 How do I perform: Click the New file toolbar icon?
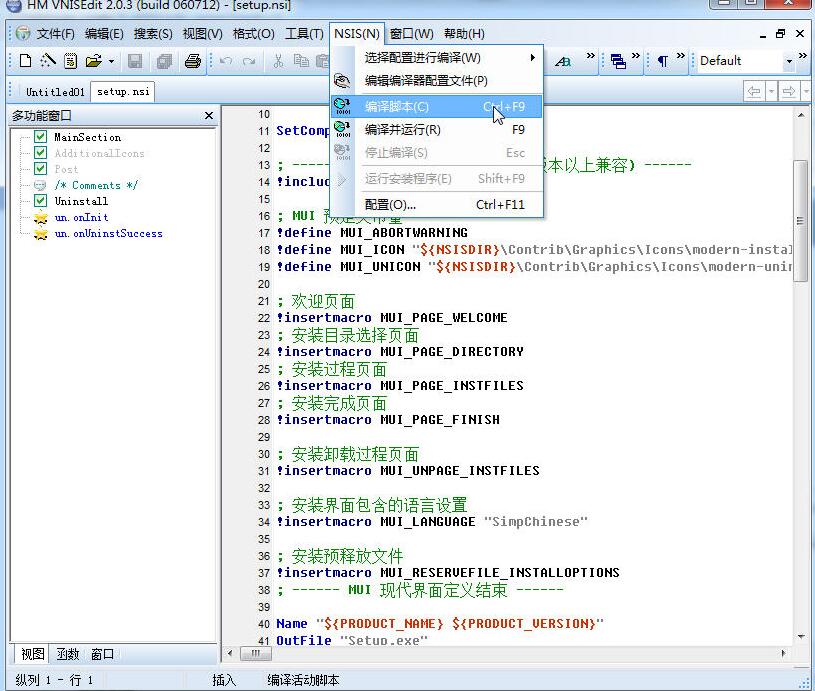[25, 61]
